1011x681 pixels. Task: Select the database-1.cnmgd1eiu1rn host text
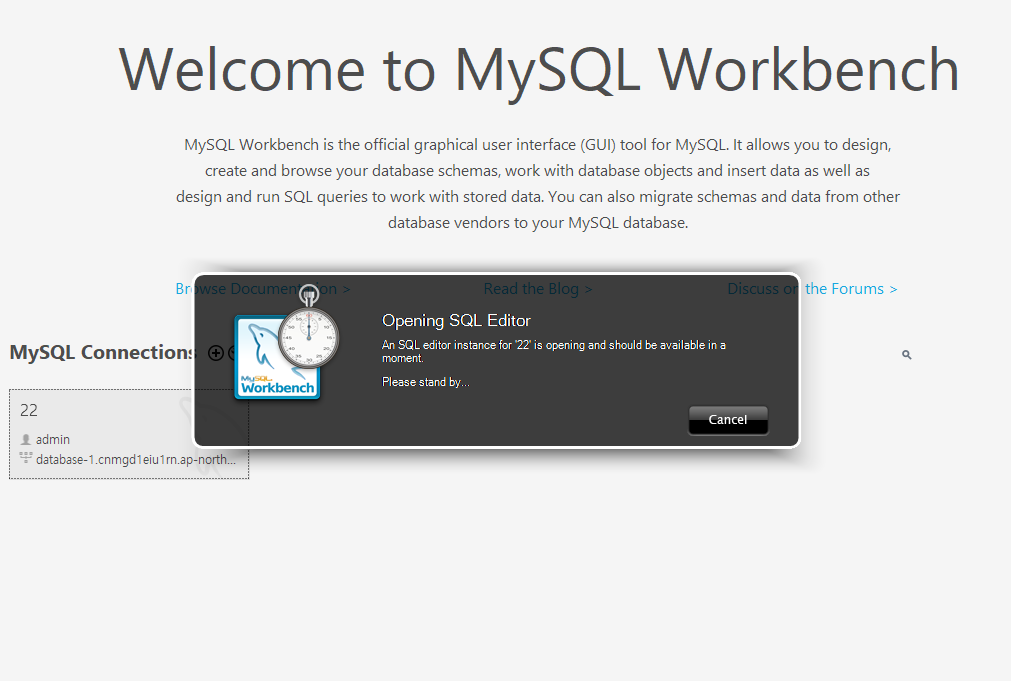(136, 459)
